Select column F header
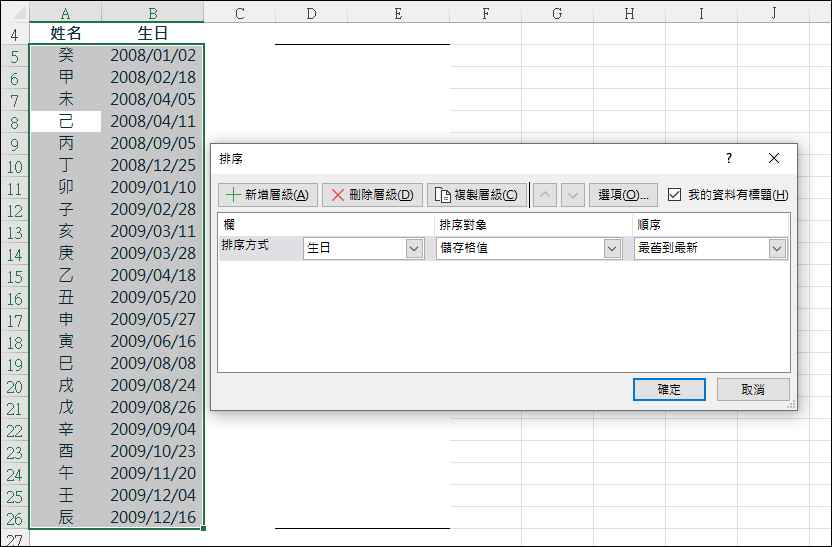 [x=486, y=13]
